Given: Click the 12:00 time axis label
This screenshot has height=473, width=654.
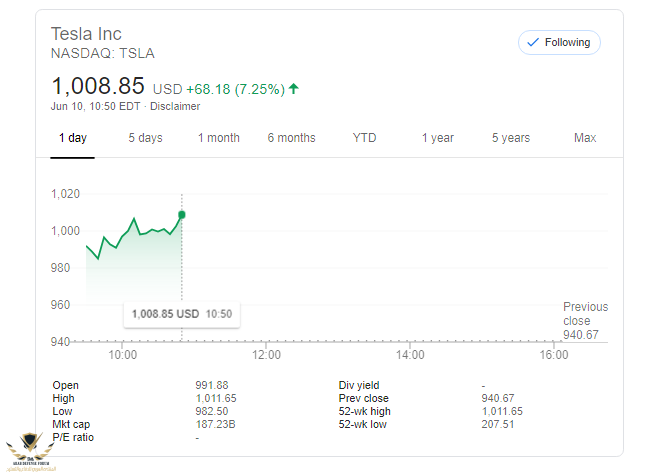Looking at the screenshot, I should pyautogui.click(x=266, y=355).
